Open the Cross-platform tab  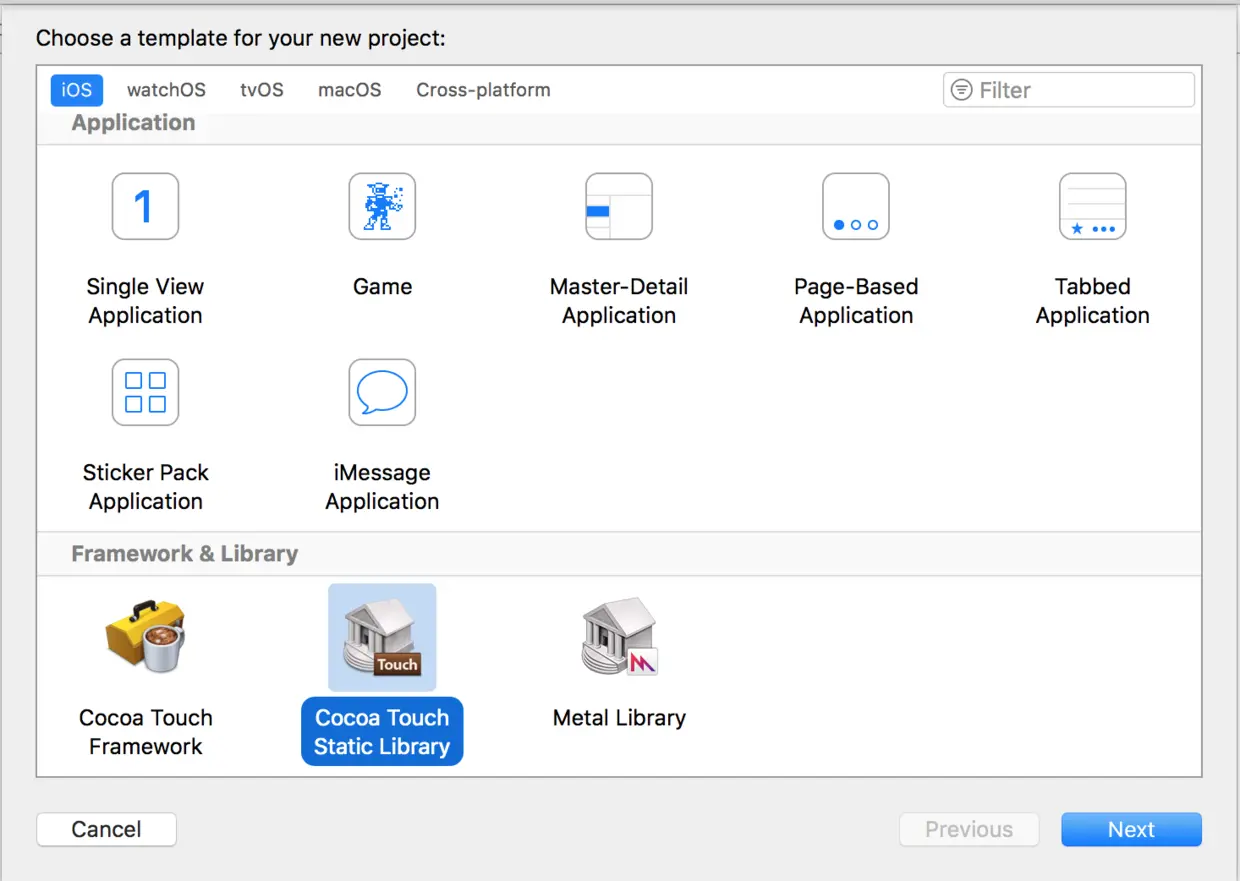click(483, 90)
